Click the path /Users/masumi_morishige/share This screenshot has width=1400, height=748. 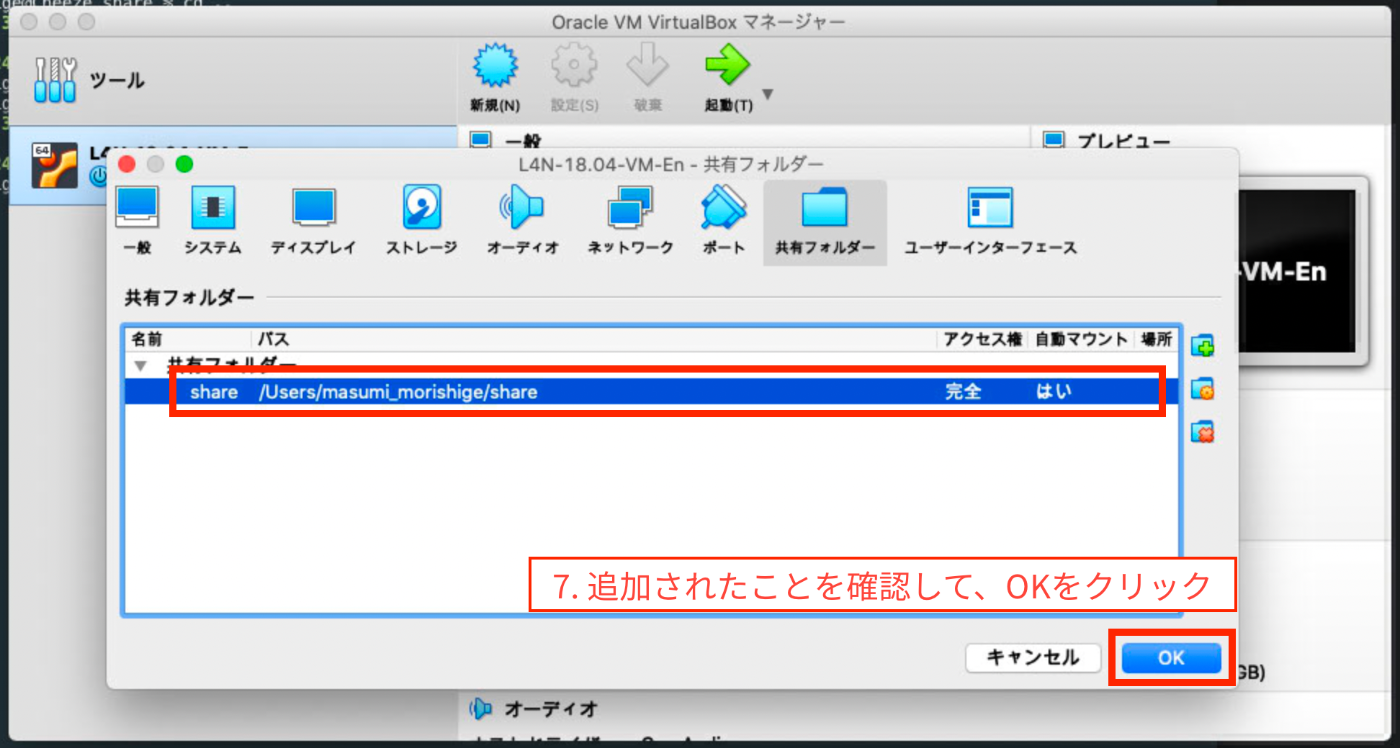tap(398, 392)
